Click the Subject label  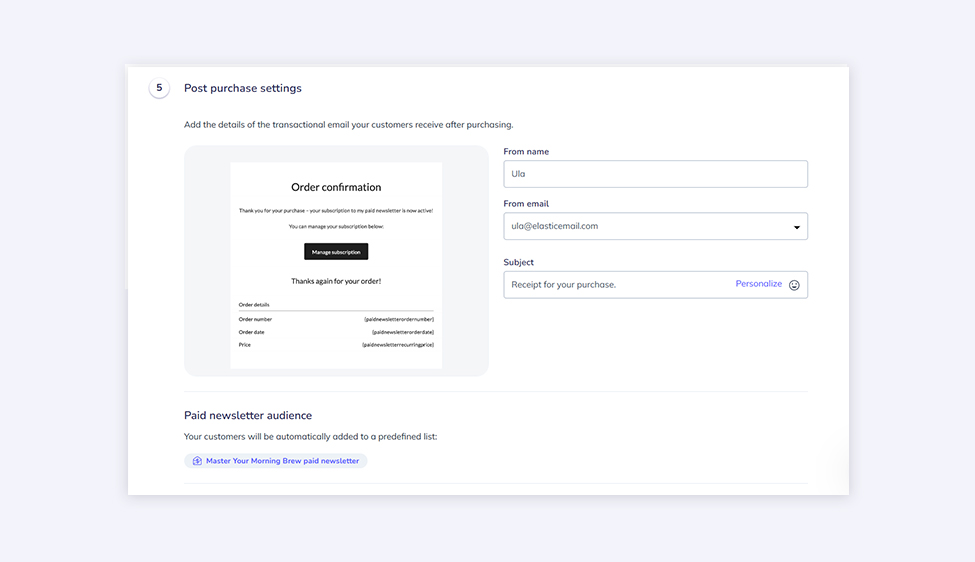click(519, 262)
